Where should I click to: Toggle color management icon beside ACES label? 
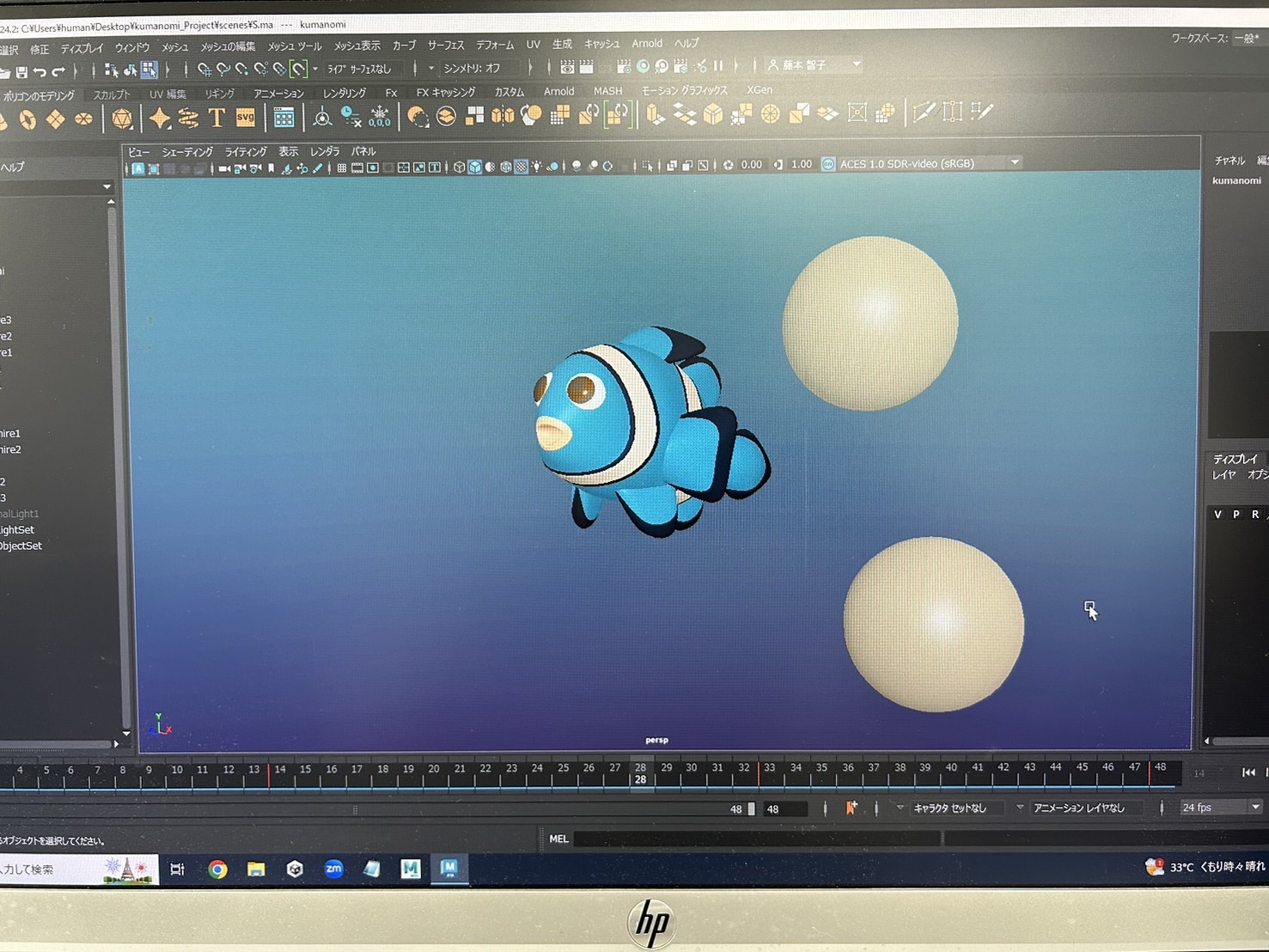[x=828, y=164]
